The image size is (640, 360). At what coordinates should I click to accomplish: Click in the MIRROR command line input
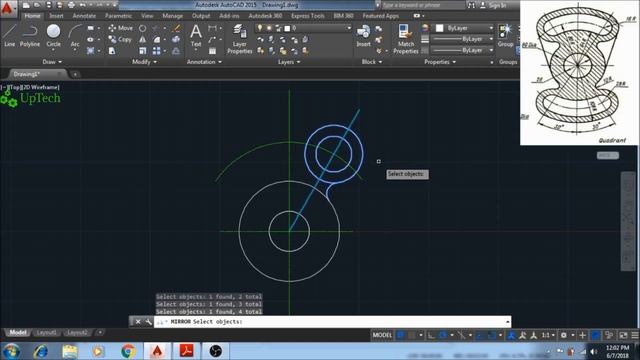point(332,322)
